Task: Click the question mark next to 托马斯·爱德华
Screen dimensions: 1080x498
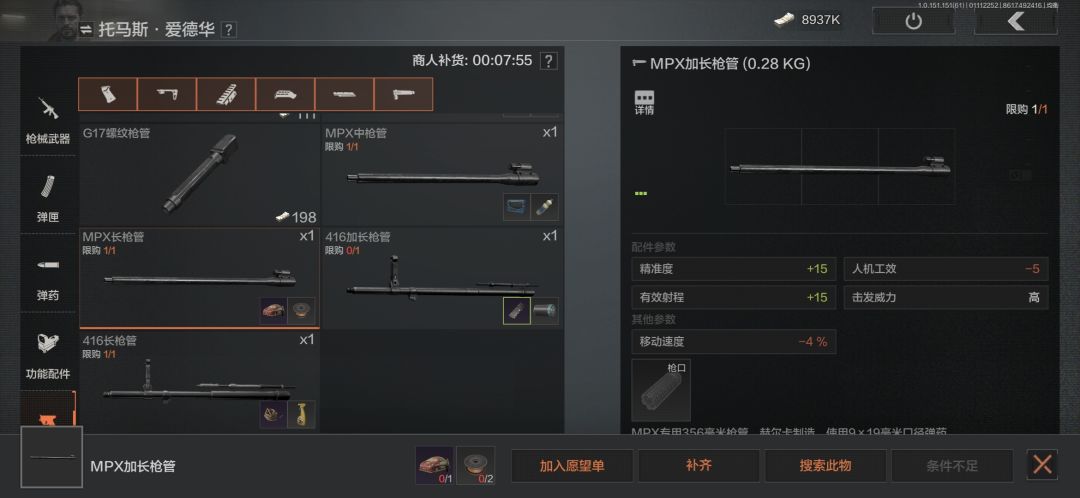Action: pos(229,30)
